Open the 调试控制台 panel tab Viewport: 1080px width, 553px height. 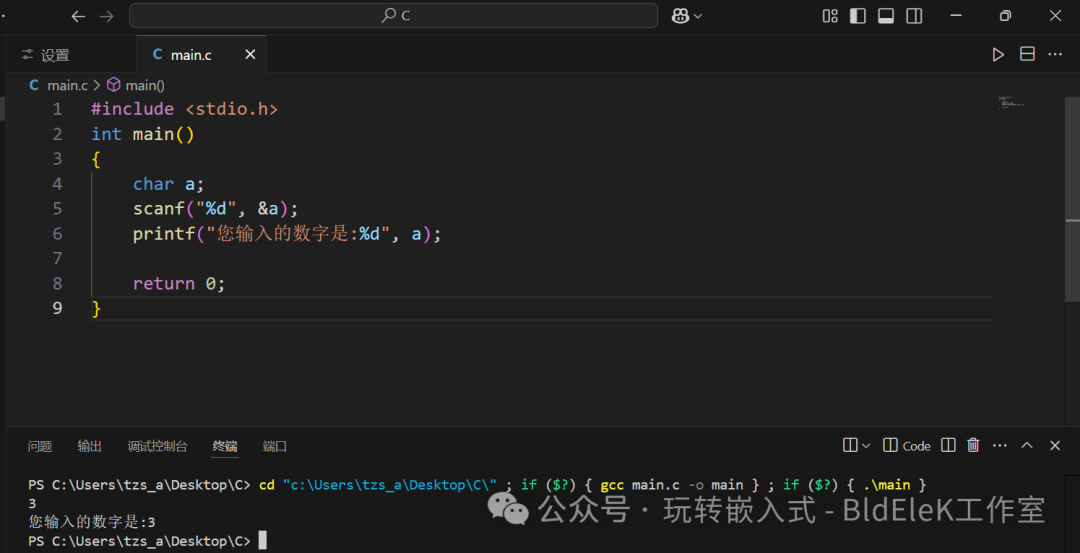click(157, 446)
